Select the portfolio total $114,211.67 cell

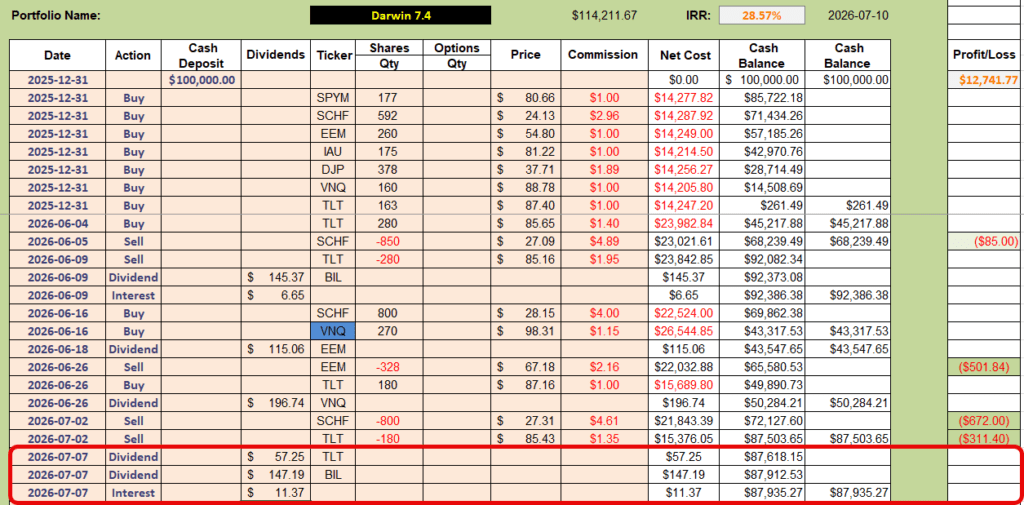[x=604, y=14]
